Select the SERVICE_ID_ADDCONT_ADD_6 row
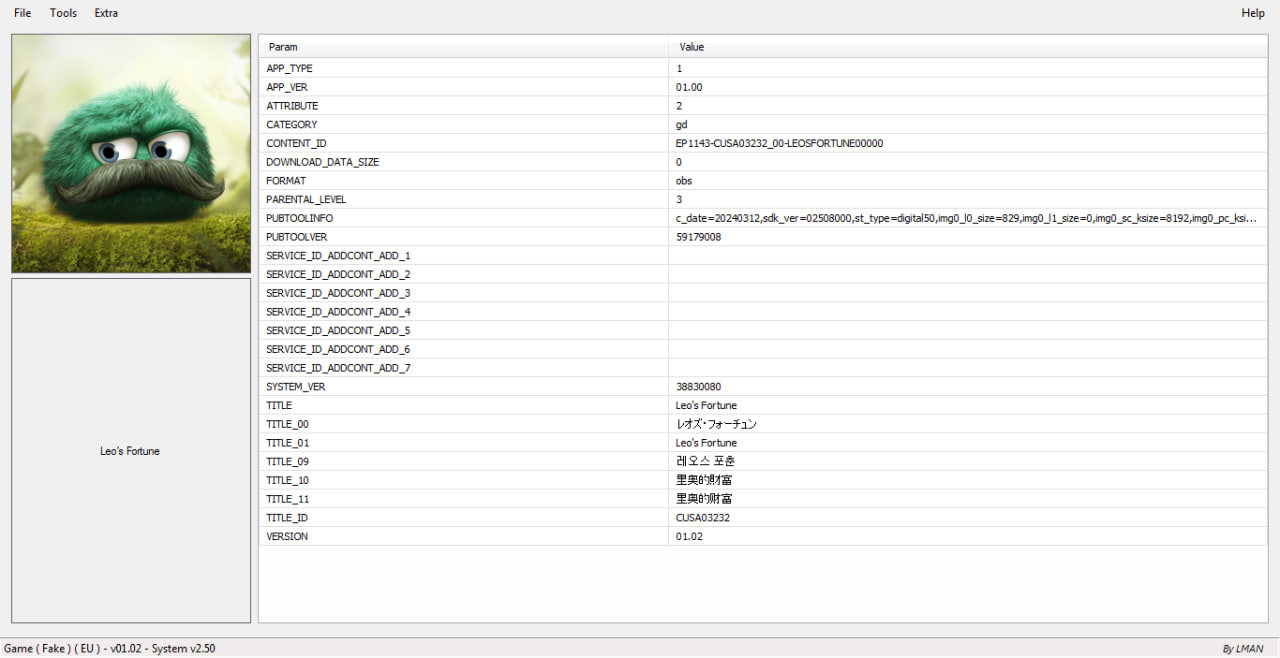The image size is (1280, 658). pos(763,349)
